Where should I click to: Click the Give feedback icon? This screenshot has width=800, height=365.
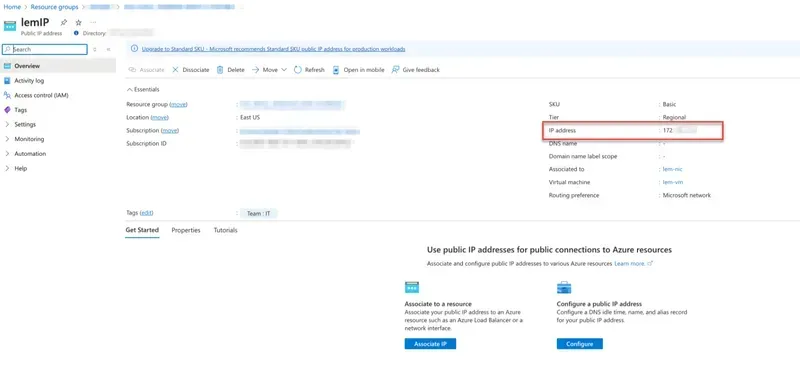click(395, 70)
